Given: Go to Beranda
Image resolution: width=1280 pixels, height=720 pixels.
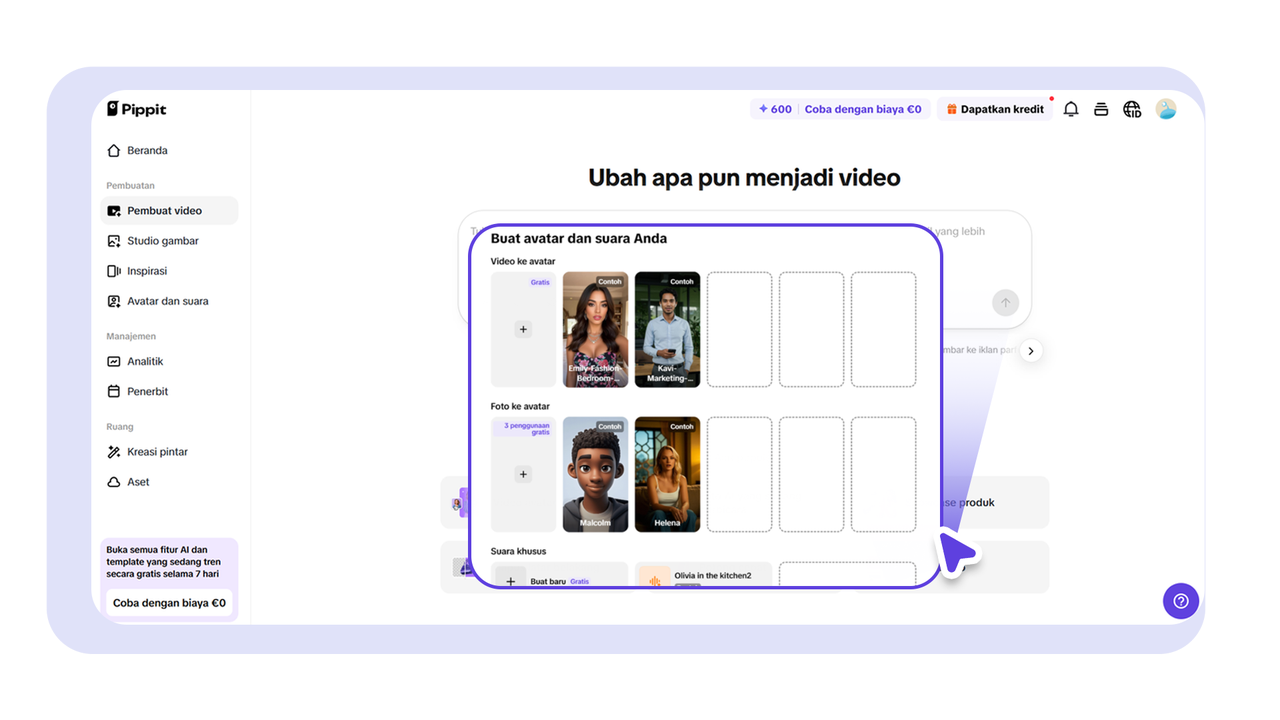Looking at the screenshot, I should (x=146, y=150).
